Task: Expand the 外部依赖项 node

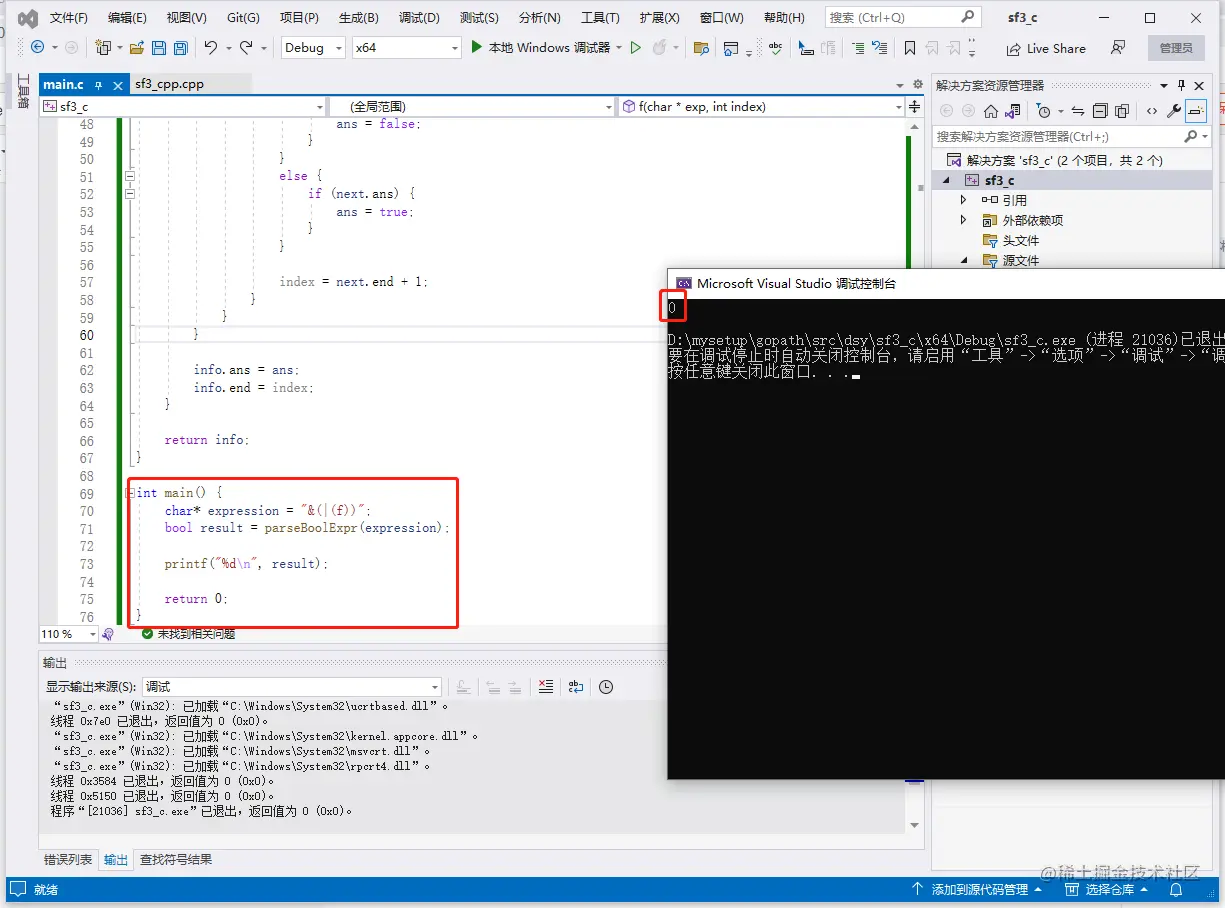Action: [x=963, y=220]
